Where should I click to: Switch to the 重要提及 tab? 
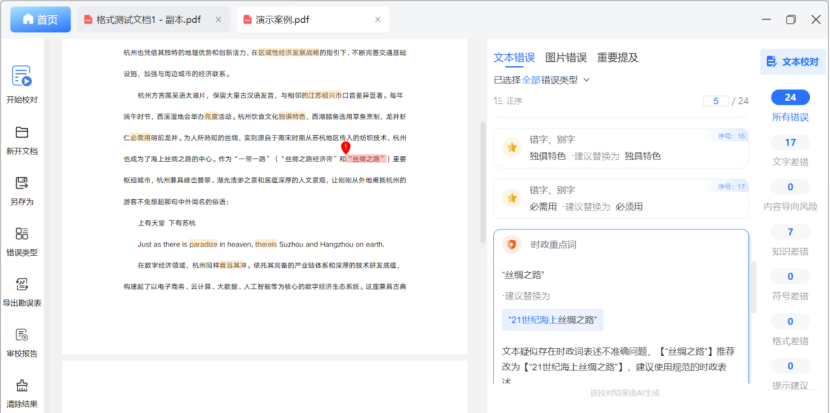(617, 57)
